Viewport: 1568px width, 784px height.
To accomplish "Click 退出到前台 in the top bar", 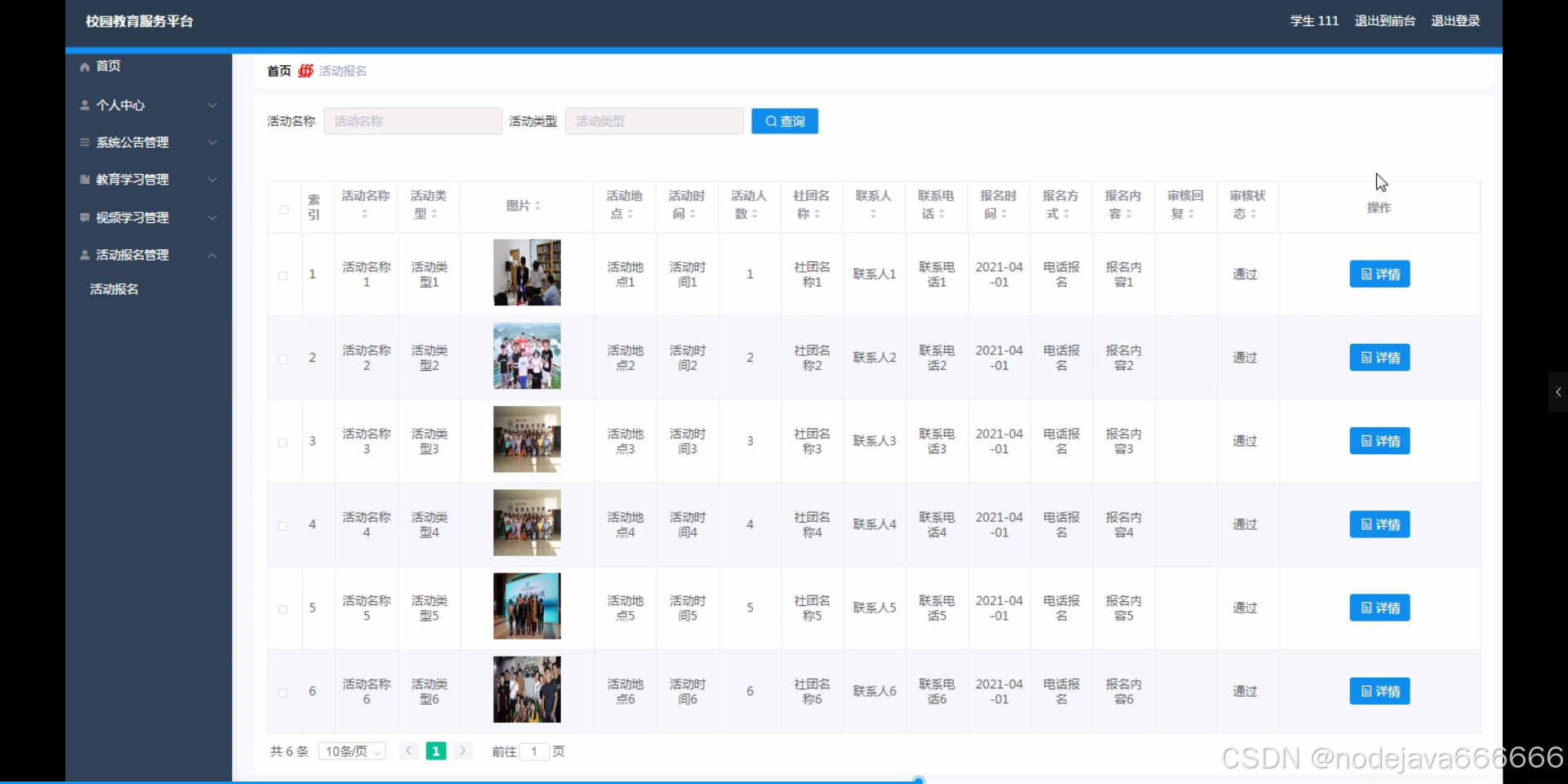I will click(x=1385, y=20).
